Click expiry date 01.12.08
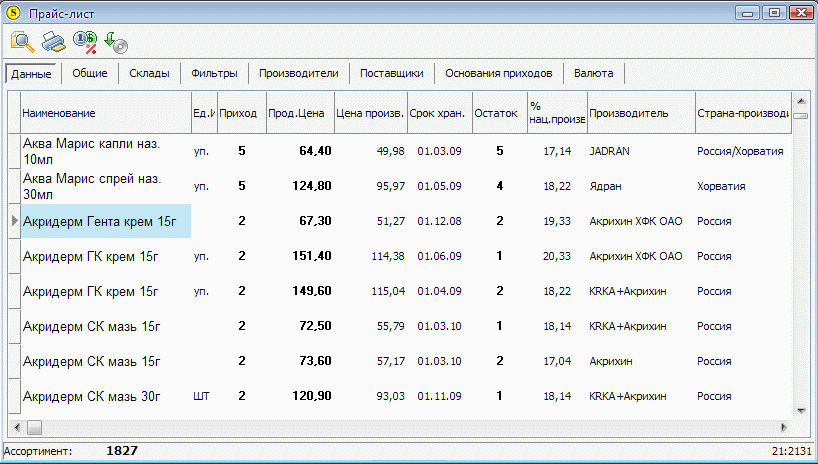This screenshot has height=464, width=818. pyautogui.click(x=439, y=221)
